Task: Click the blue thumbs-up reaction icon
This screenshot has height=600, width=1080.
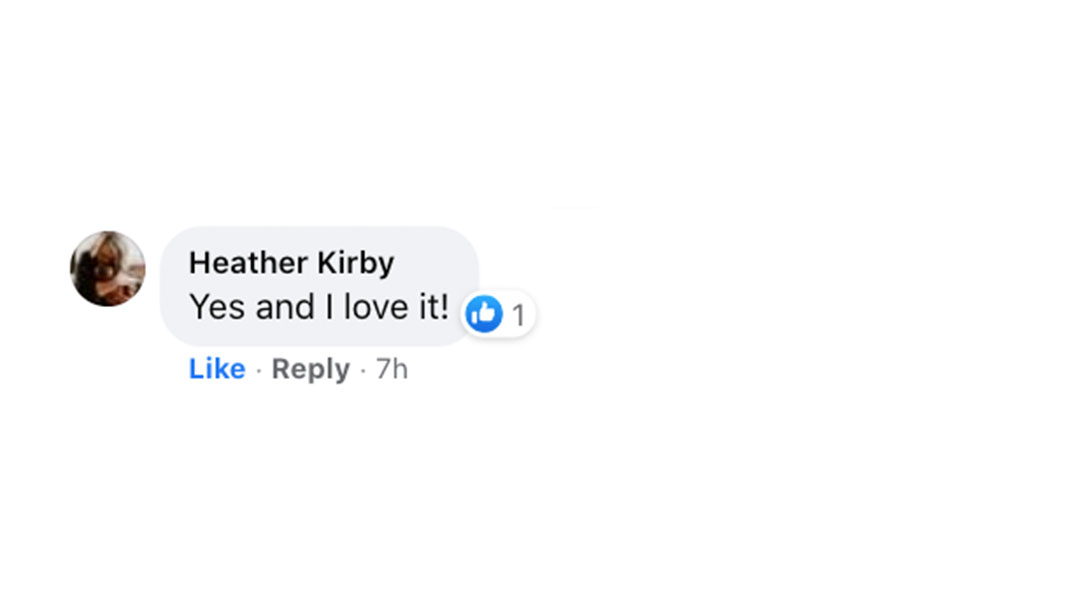Action: point(484,315)
